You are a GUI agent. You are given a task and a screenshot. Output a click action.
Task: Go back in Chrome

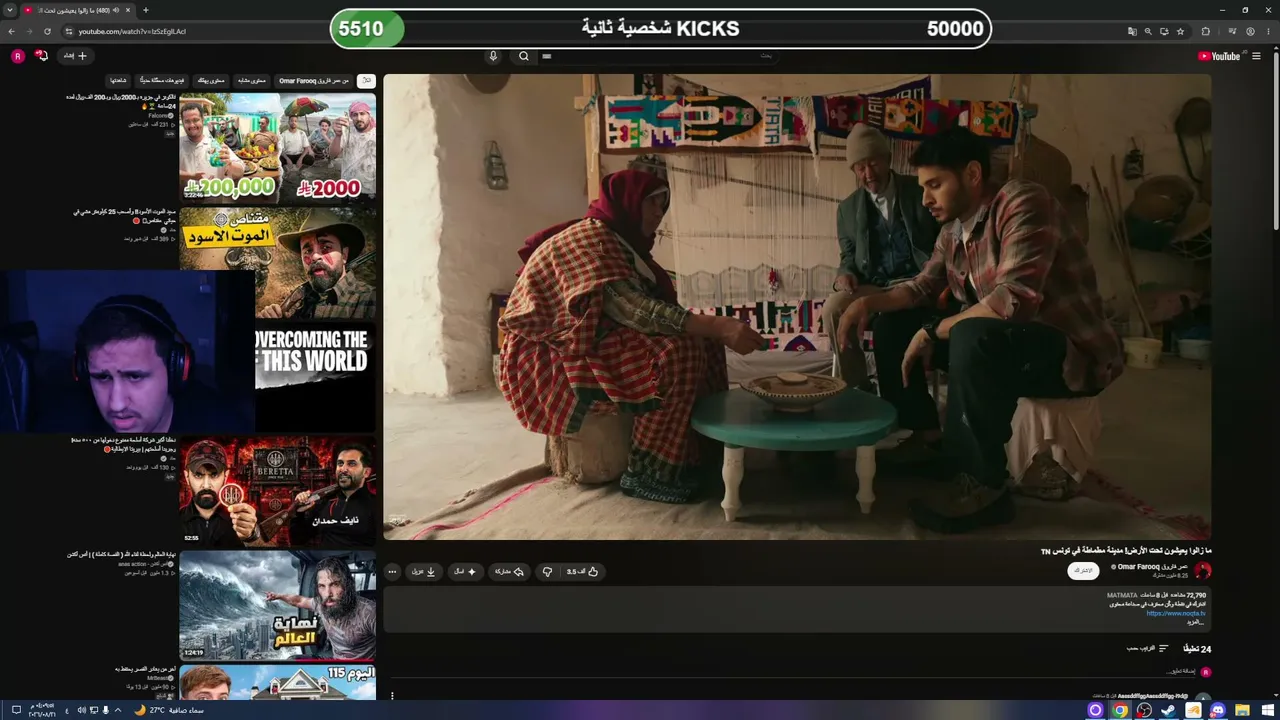[x=11, y=31]
